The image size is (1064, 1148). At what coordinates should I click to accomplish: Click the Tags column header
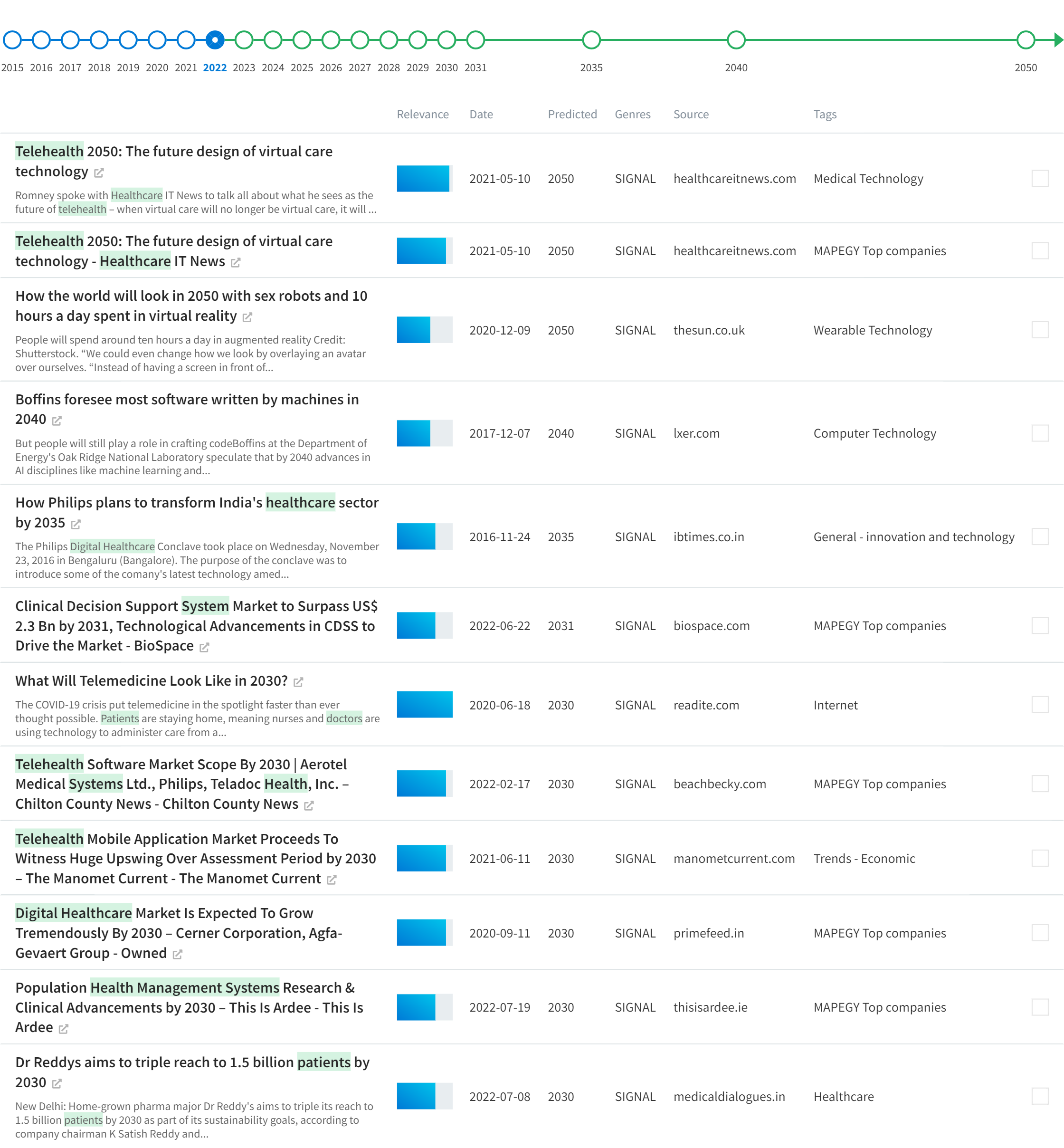pyautogui.click(x=825, y=114)
